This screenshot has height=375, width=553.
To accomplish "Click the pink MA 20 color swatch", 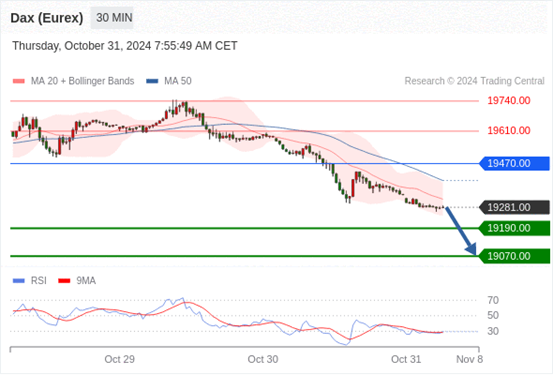I will pos(19,81).
